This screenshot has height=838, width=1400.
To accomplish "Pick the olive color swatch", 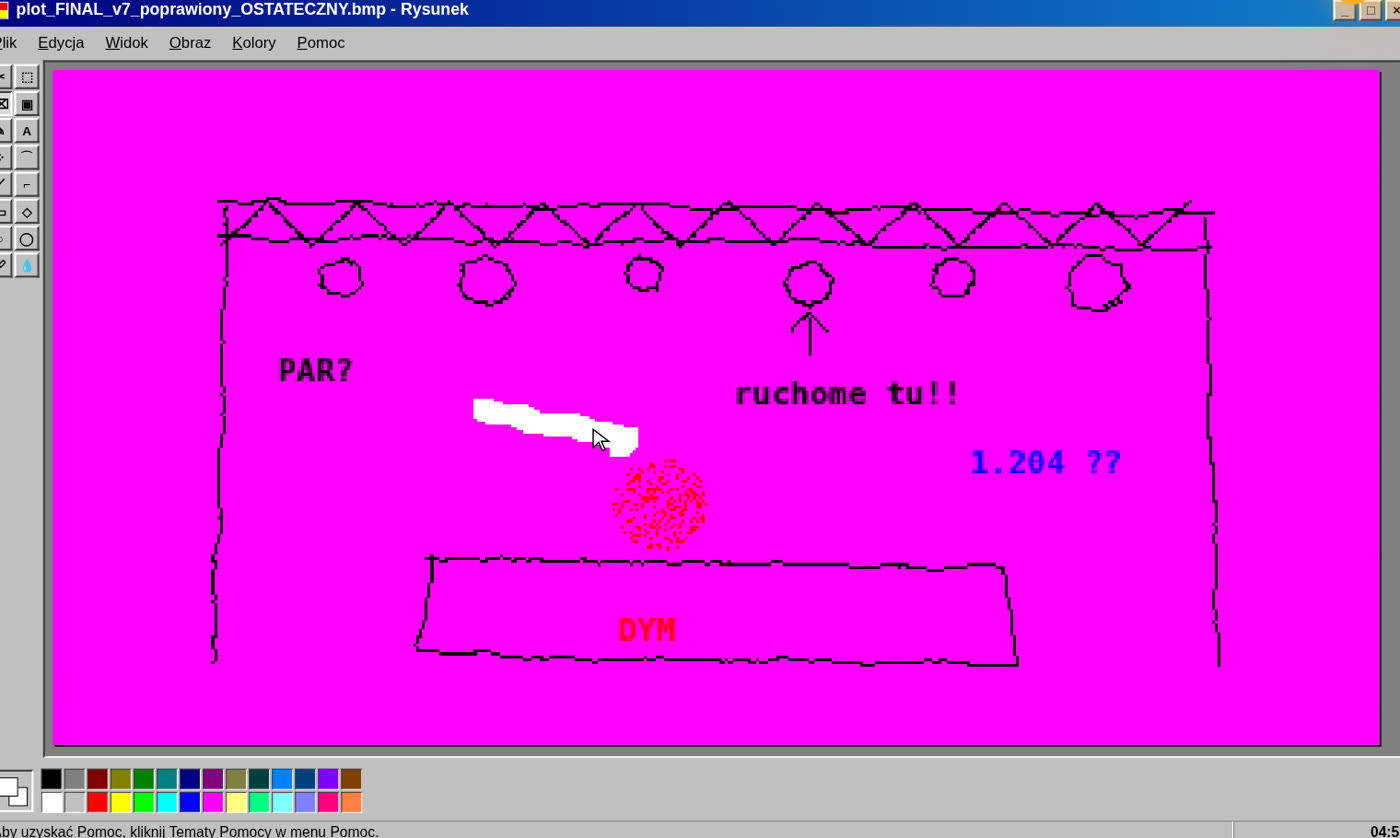I will [121, 779].
